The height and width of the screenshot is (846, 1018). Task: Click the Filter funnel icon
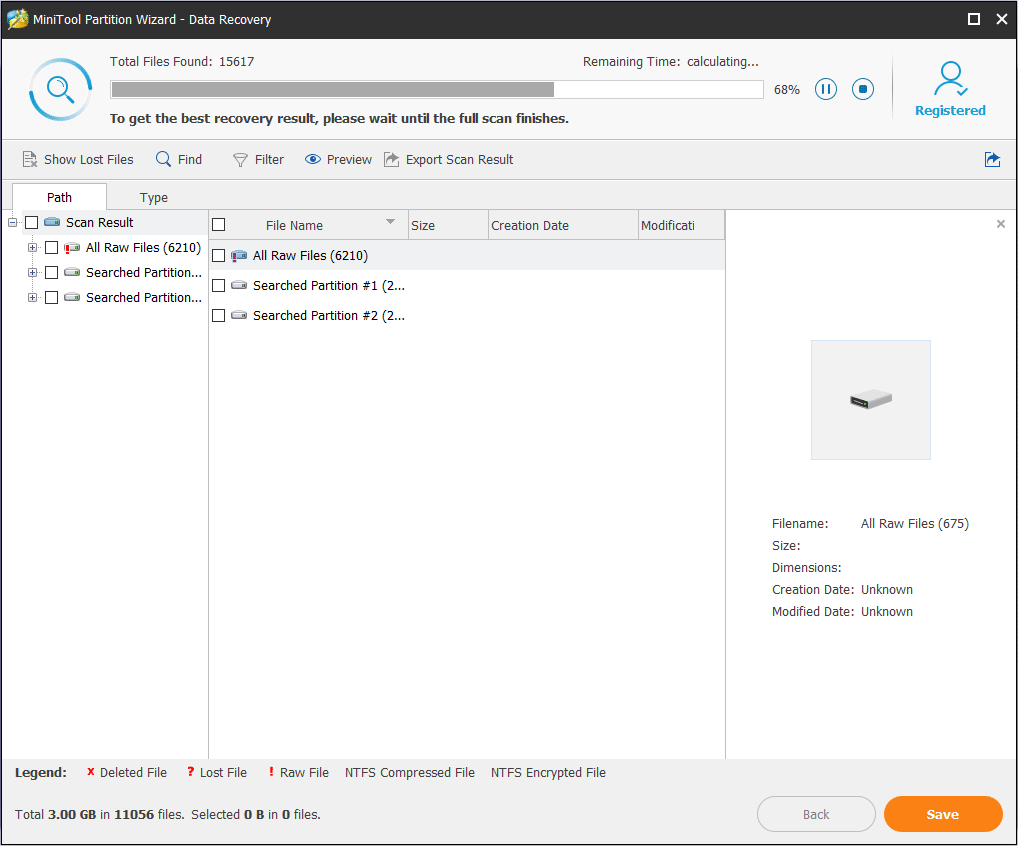click(x=240, y=160)
